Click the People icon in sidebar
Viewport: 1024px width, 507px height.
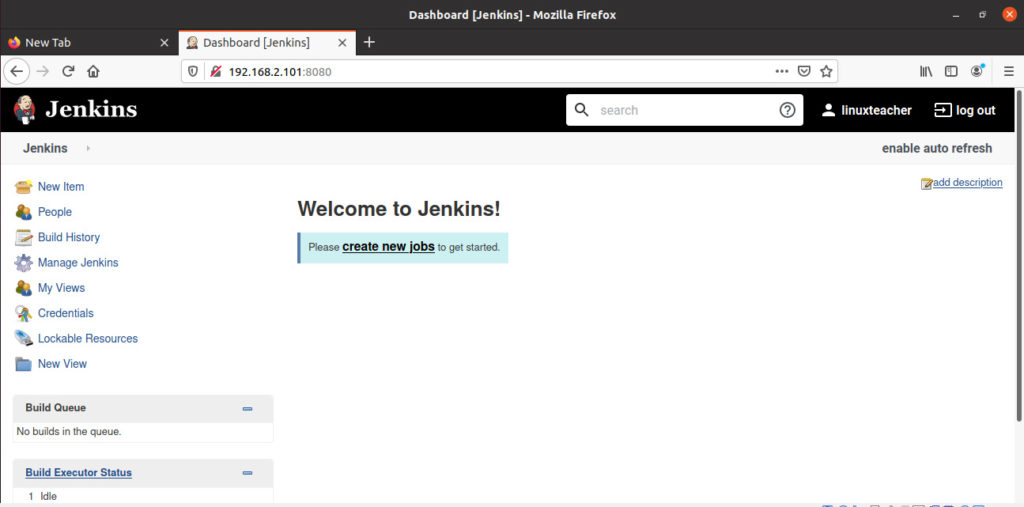pos(24,212)
